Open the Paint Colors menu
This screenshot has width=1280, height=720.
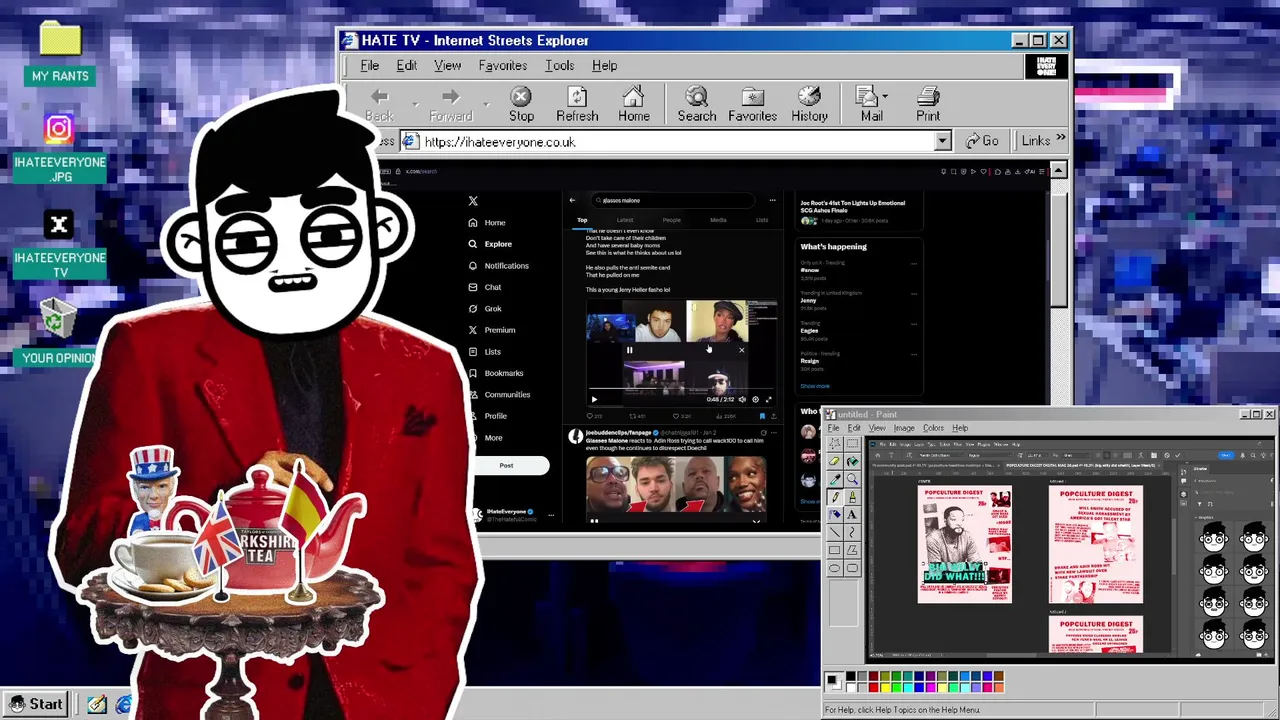tap(933, 428)
